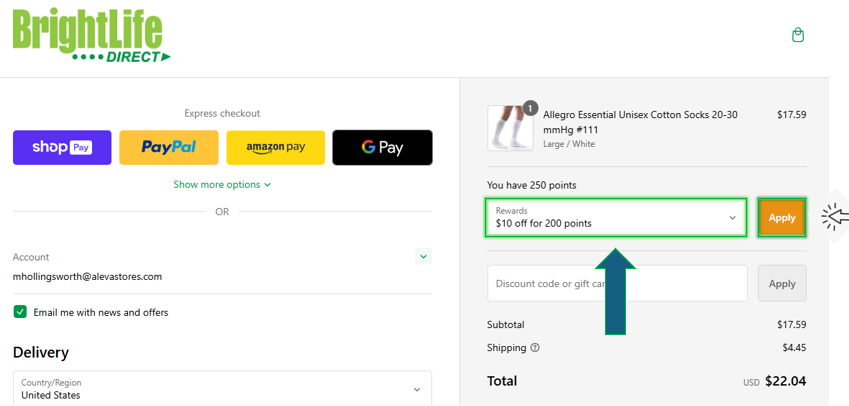Click the shipping info question mark icon
The height and width of the screenshot is (406, 849).
coord(535,348)
